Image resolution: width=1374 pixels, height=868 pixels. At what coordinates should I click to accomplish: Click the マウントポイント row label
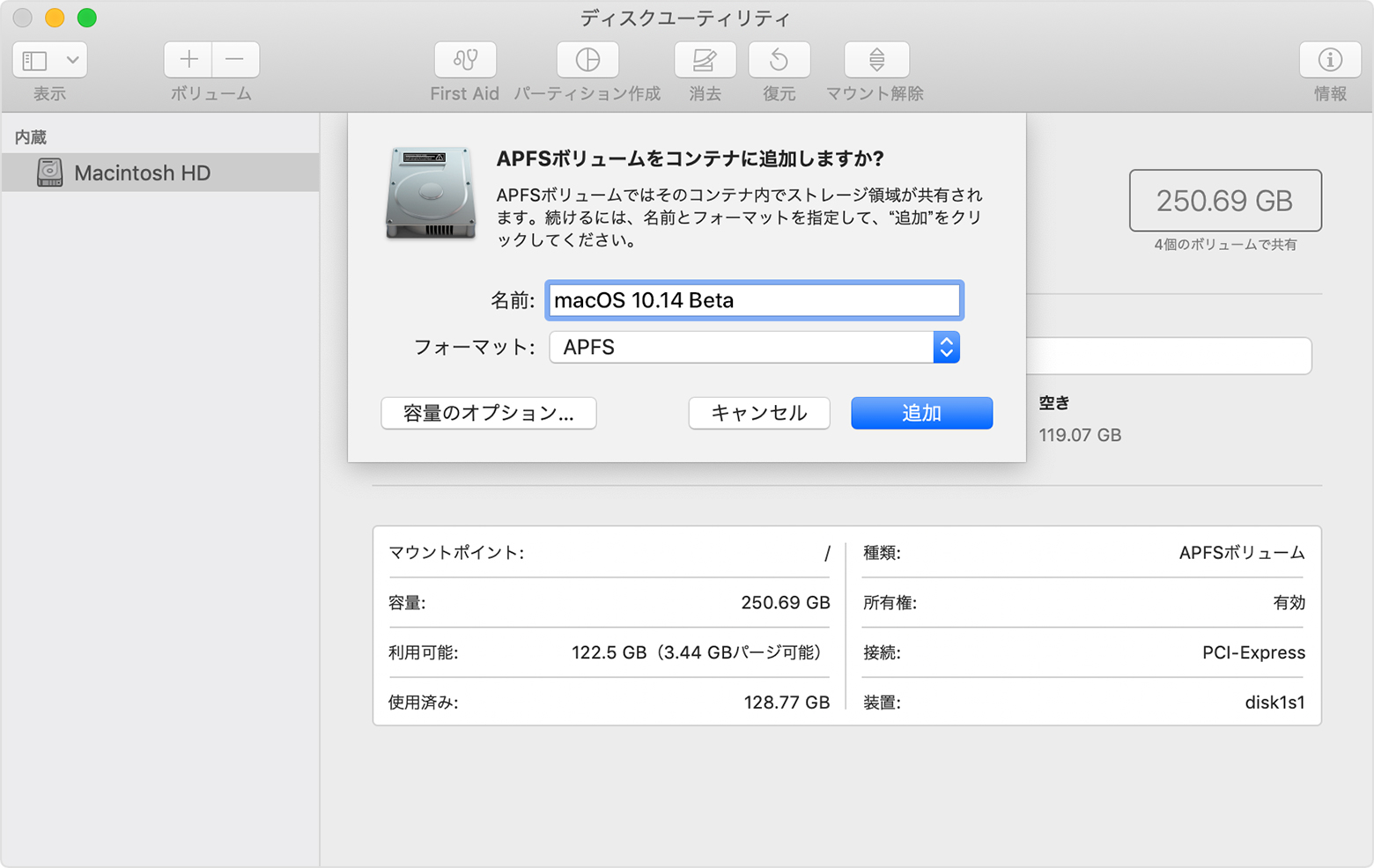point(456,553)
